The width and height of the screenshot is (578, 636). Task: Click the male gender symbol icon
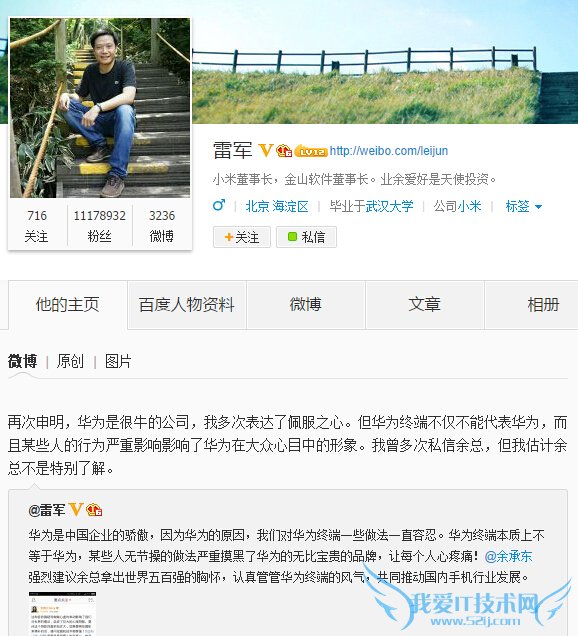[x=219, y=205]
